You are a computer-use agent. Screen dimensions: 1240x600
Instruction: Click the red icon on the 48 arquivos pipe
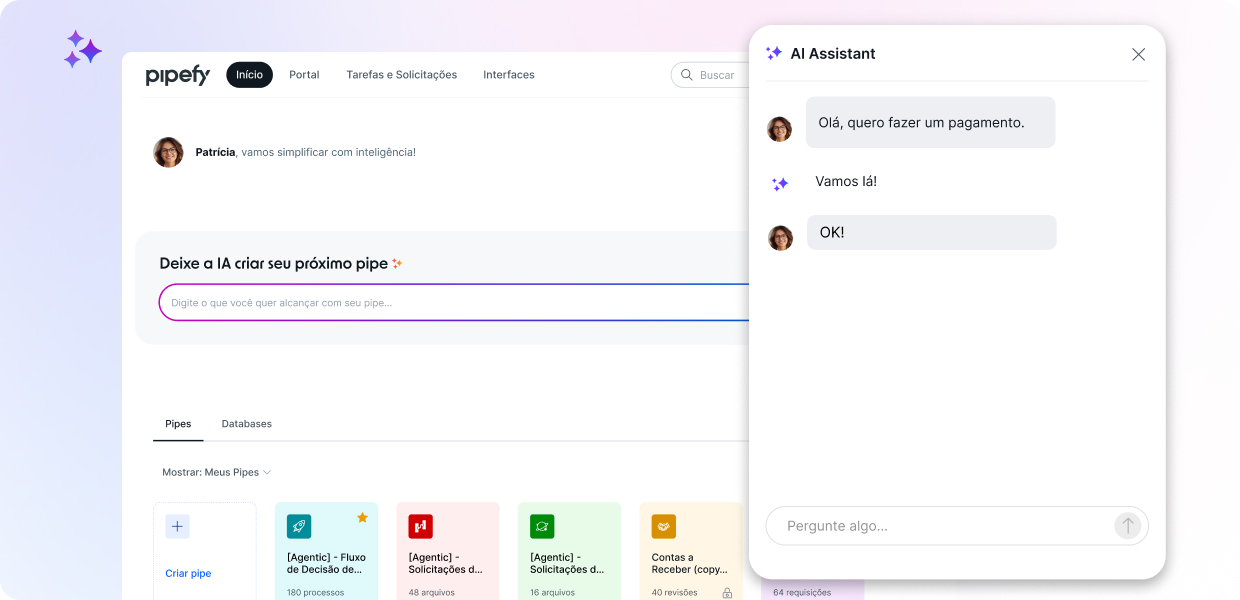420,527
